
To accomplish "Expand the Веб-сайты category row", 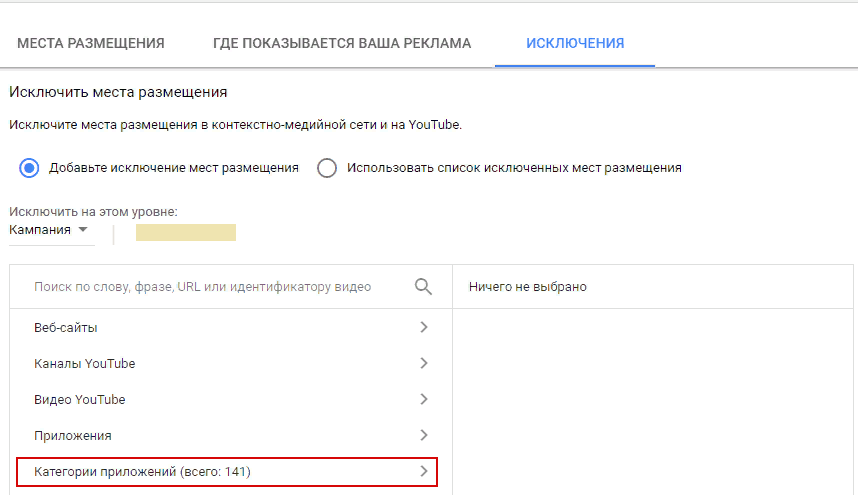I will click(231, 327).
